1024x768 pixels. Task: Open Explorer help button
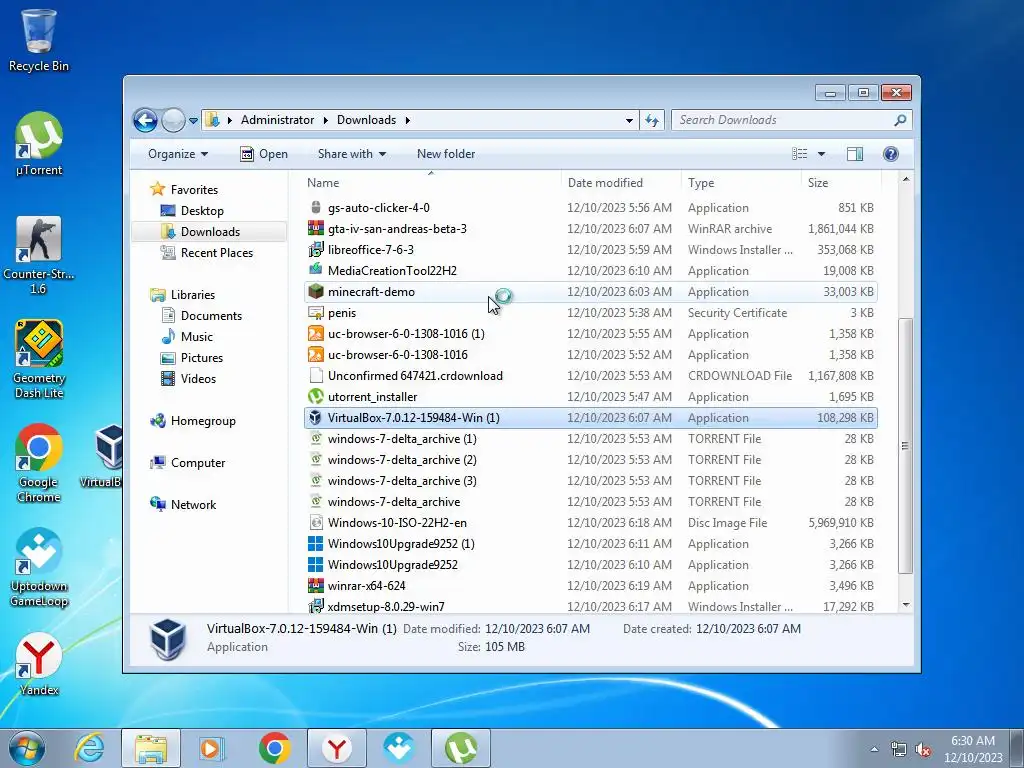(891, 153)
